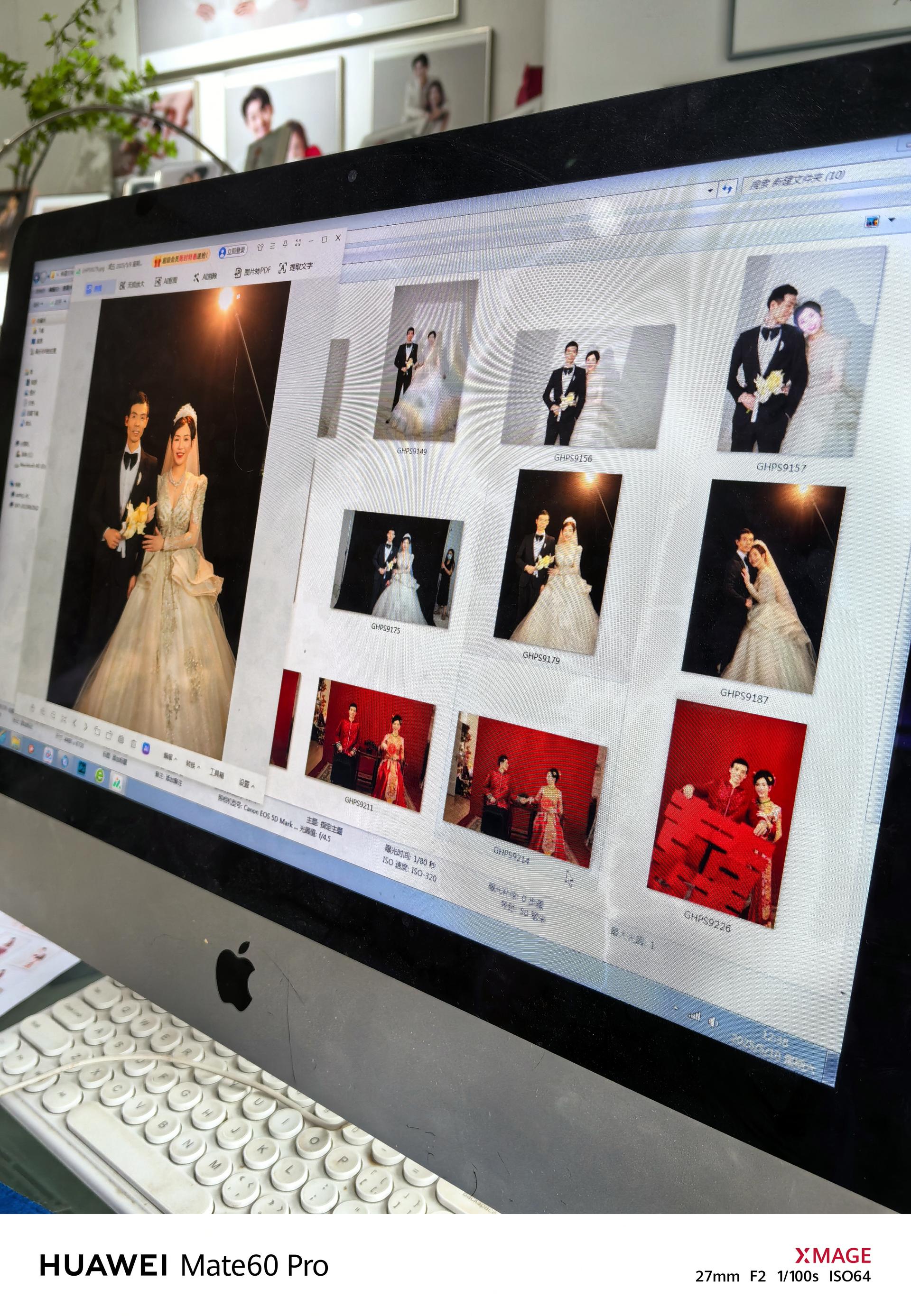Open the view options dropdown arrow

coord(892,220)
